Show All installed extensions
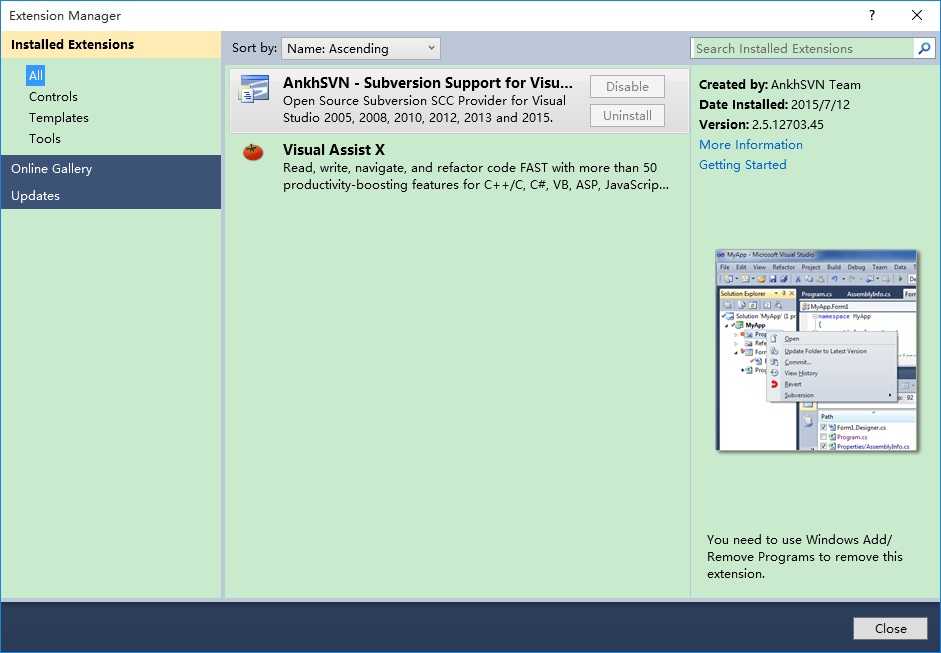This screenshot has width=941, height=653. [x=35, y=76]
